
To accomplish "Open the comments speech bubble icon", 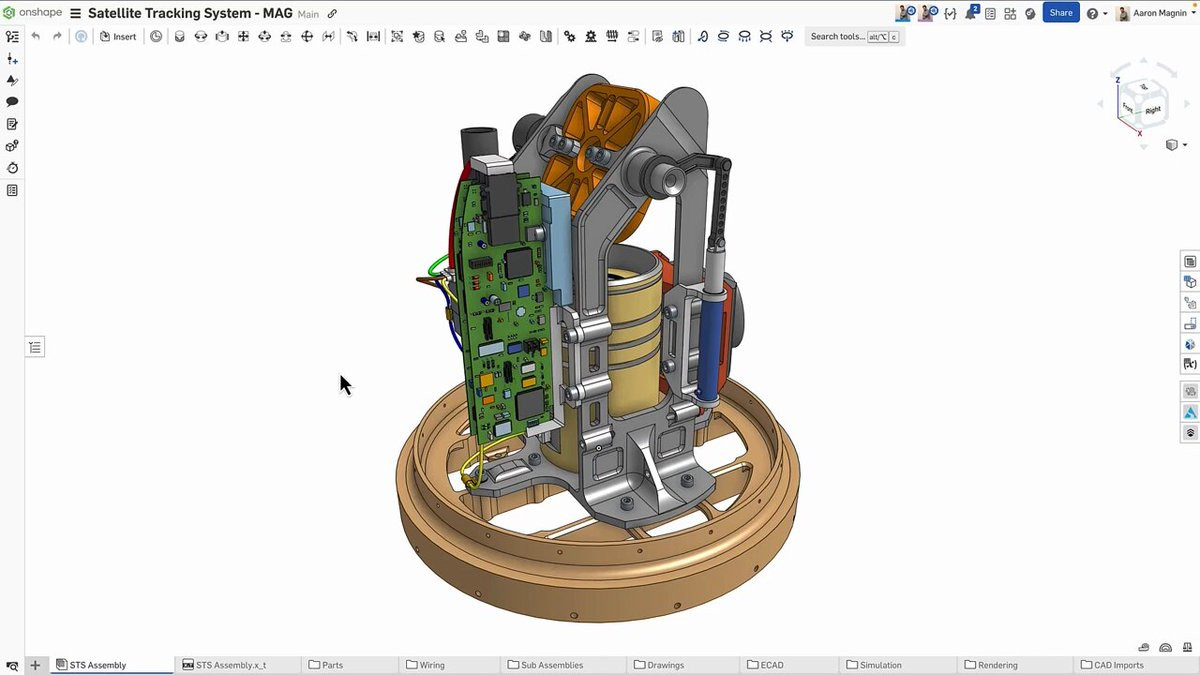I will coord(12,102).
